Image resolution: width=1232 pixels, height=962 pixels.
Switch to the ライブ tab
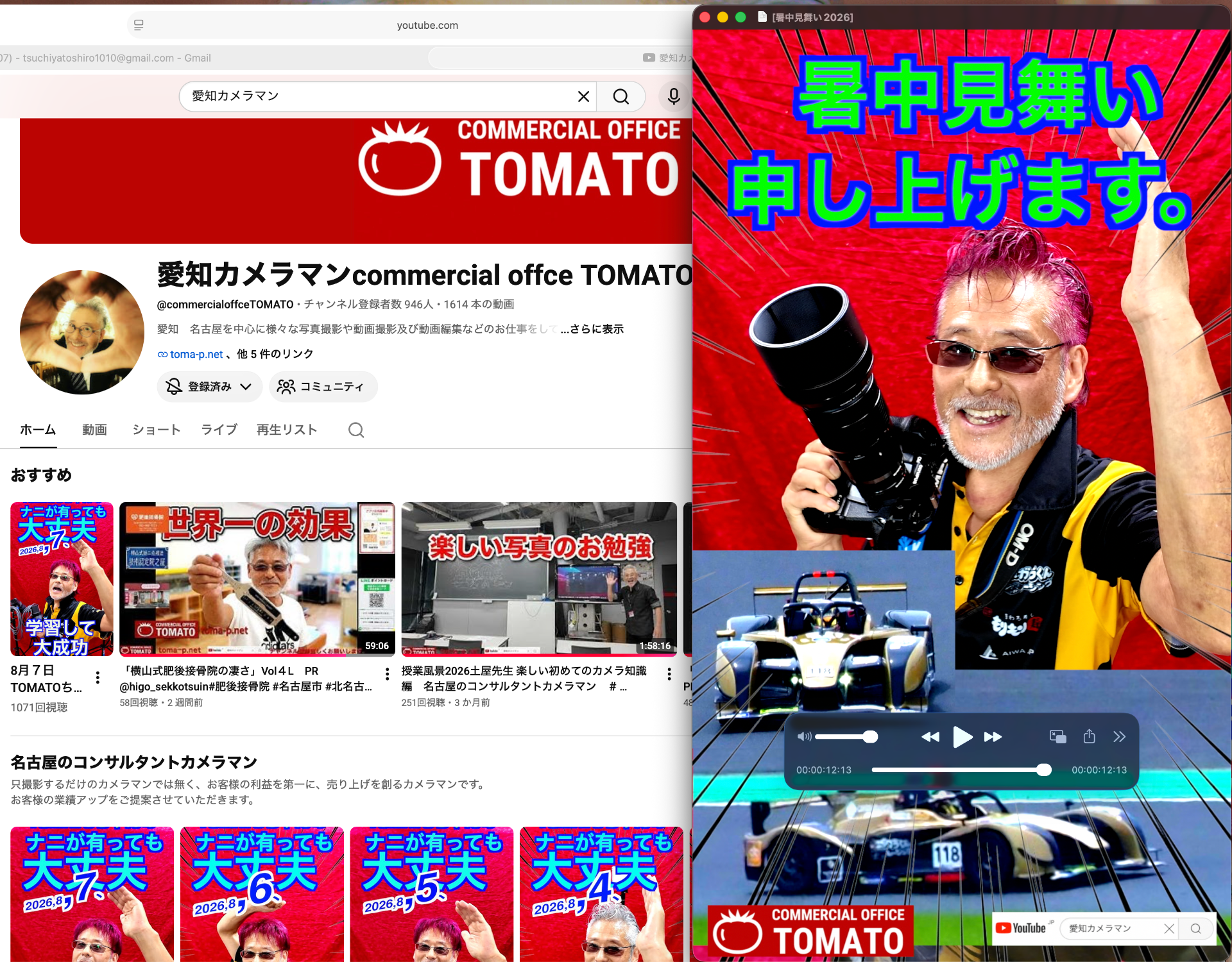click(219, 430)
